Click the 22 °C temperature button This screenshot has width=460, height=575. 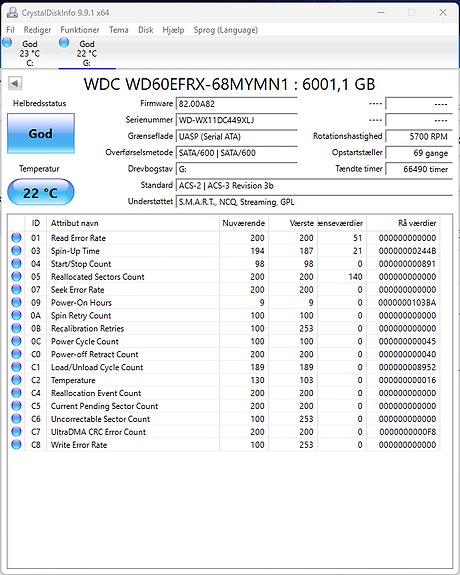pyautogui.click(x=40, y=193)
